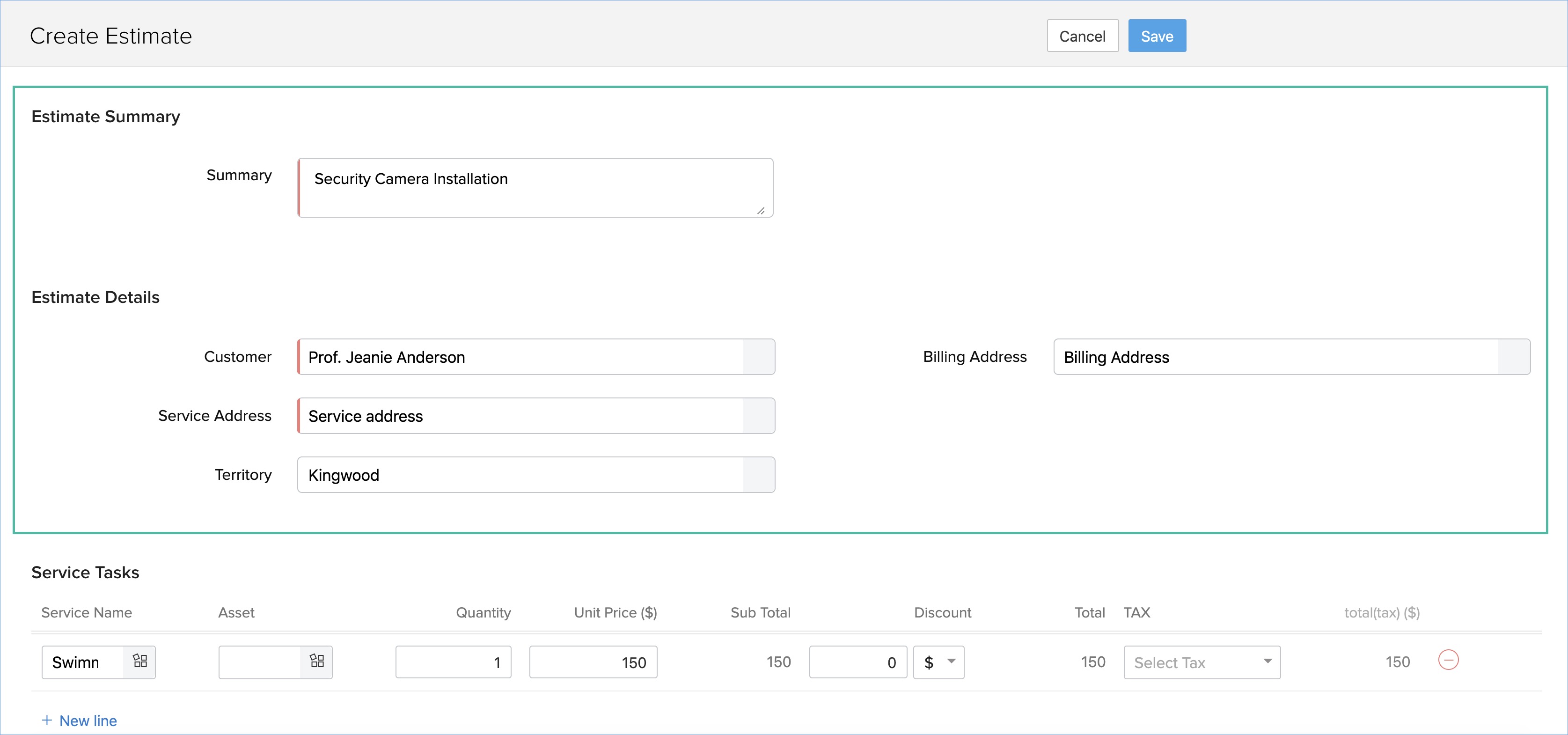Open asset lookup icon in Asset column
Screen dimensions: 1568x735
(x=316, y=661)
